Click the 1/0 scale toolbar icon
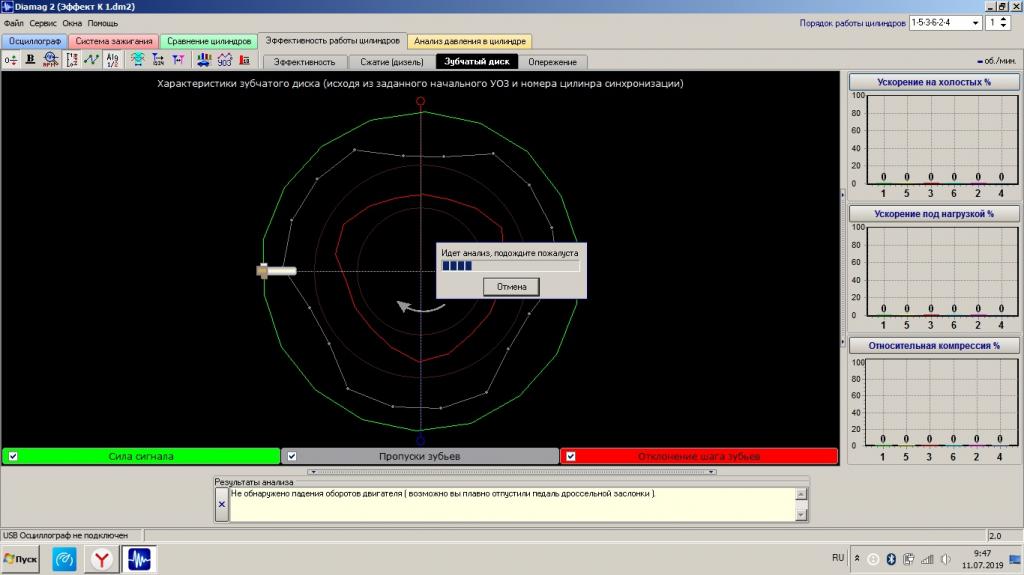The image size is (1024, 575). [x=72, y=60]
